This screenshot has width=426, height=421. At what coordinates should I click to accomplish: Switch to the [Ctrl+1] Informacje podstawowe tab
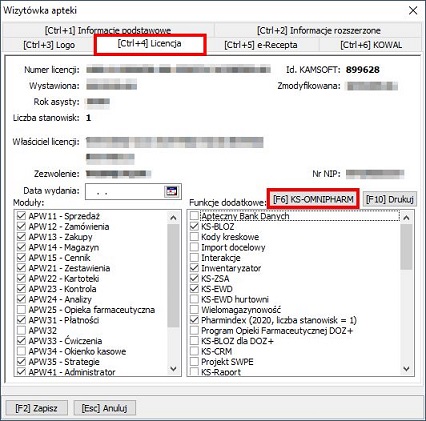[108, 30]
